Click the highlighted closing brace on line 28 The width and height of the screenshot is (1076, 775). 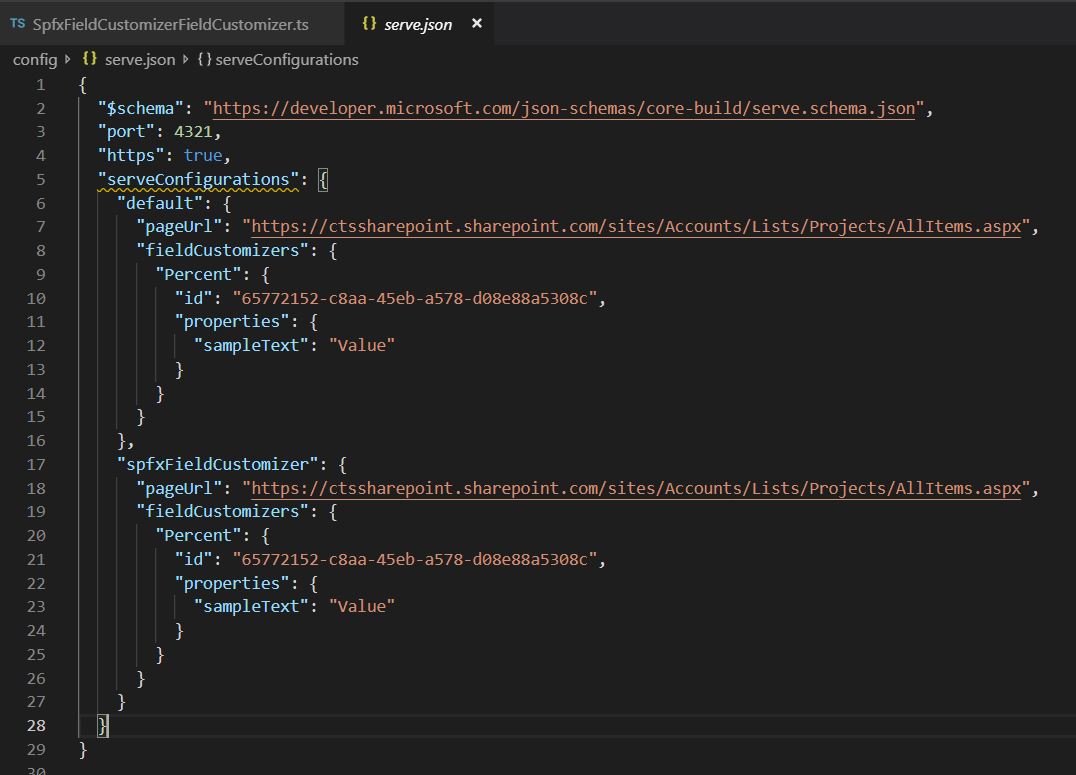point(102,726)
